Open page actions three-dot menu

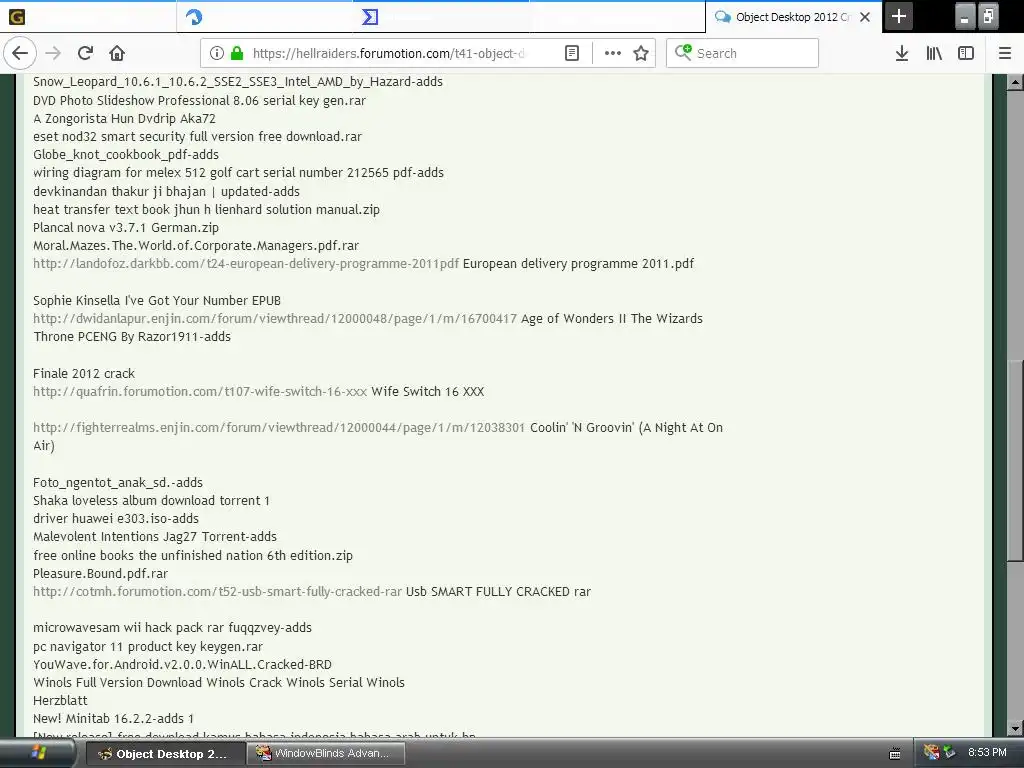point(613,54)
